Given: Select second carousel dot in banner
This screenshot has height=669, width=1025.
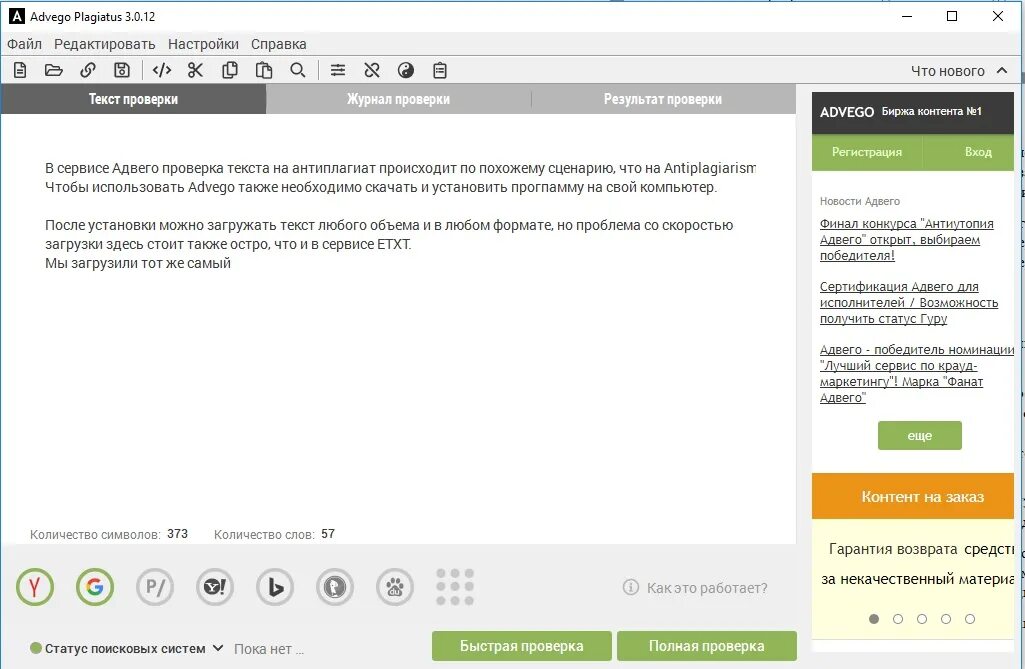Looking at the screenshot, I should (898, 619).
